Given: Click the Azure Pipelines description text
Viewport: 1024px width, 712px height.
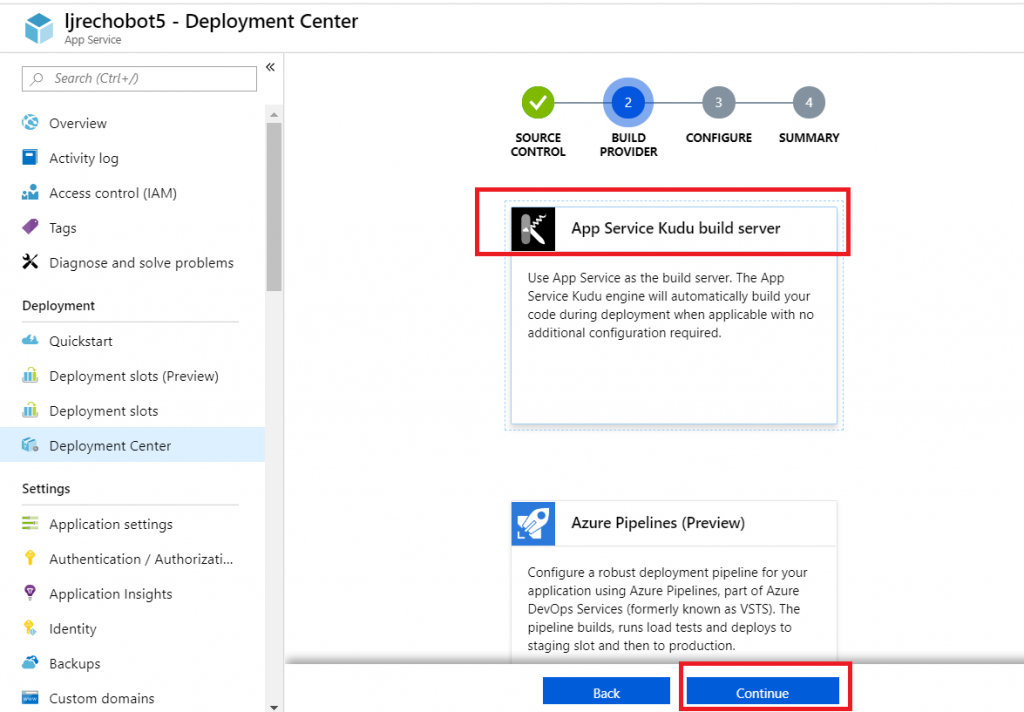Looking at the screenshot, I should tap(667, 609).
